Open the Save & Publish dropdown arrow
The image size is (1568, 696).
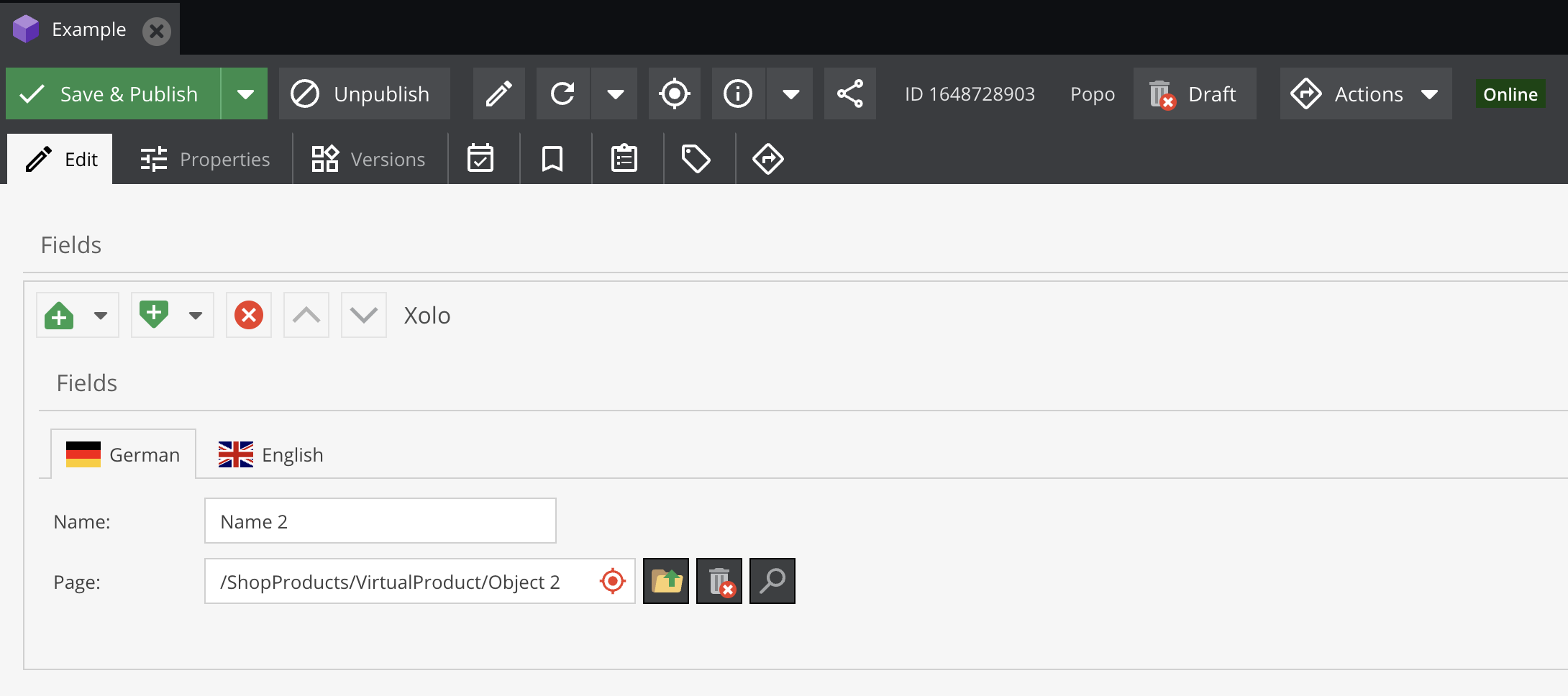tap(245, 93)
